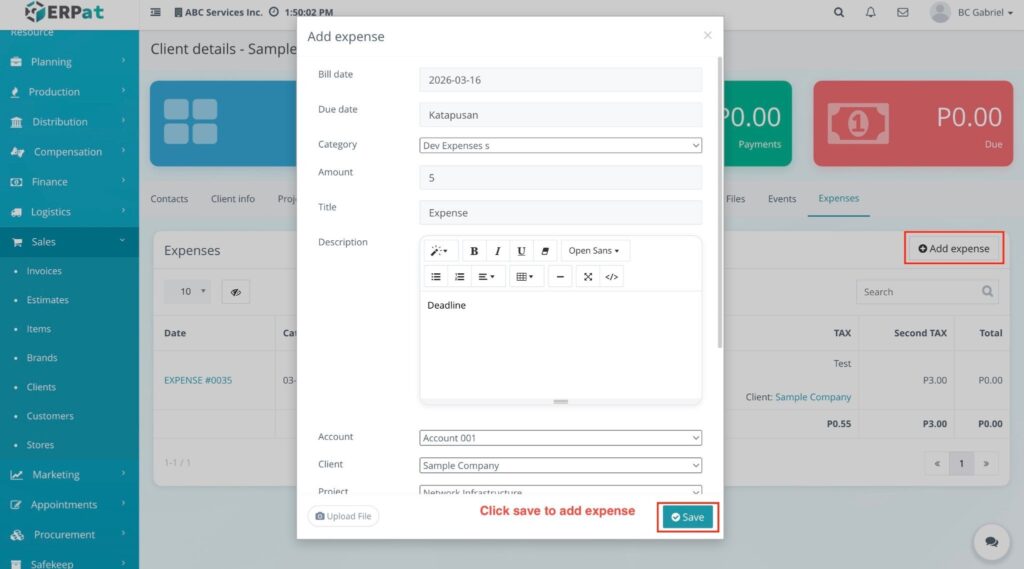Expand the Finance sidebar menu

(x=69, y=182)
